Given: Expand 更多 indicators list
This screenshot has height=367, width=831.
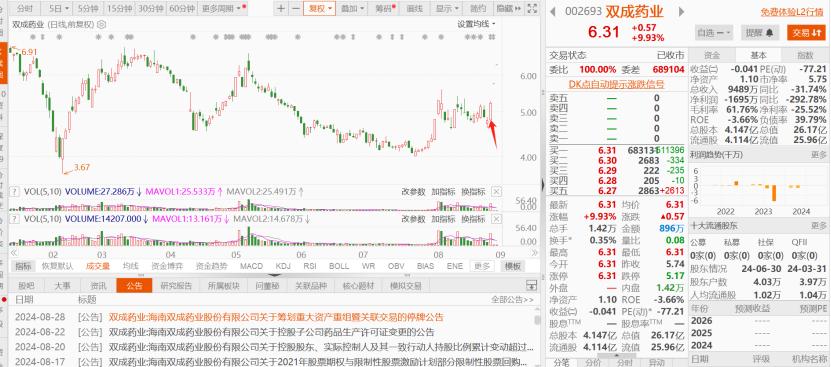Looking at the screenshot, I should click(x=481, y=266).
